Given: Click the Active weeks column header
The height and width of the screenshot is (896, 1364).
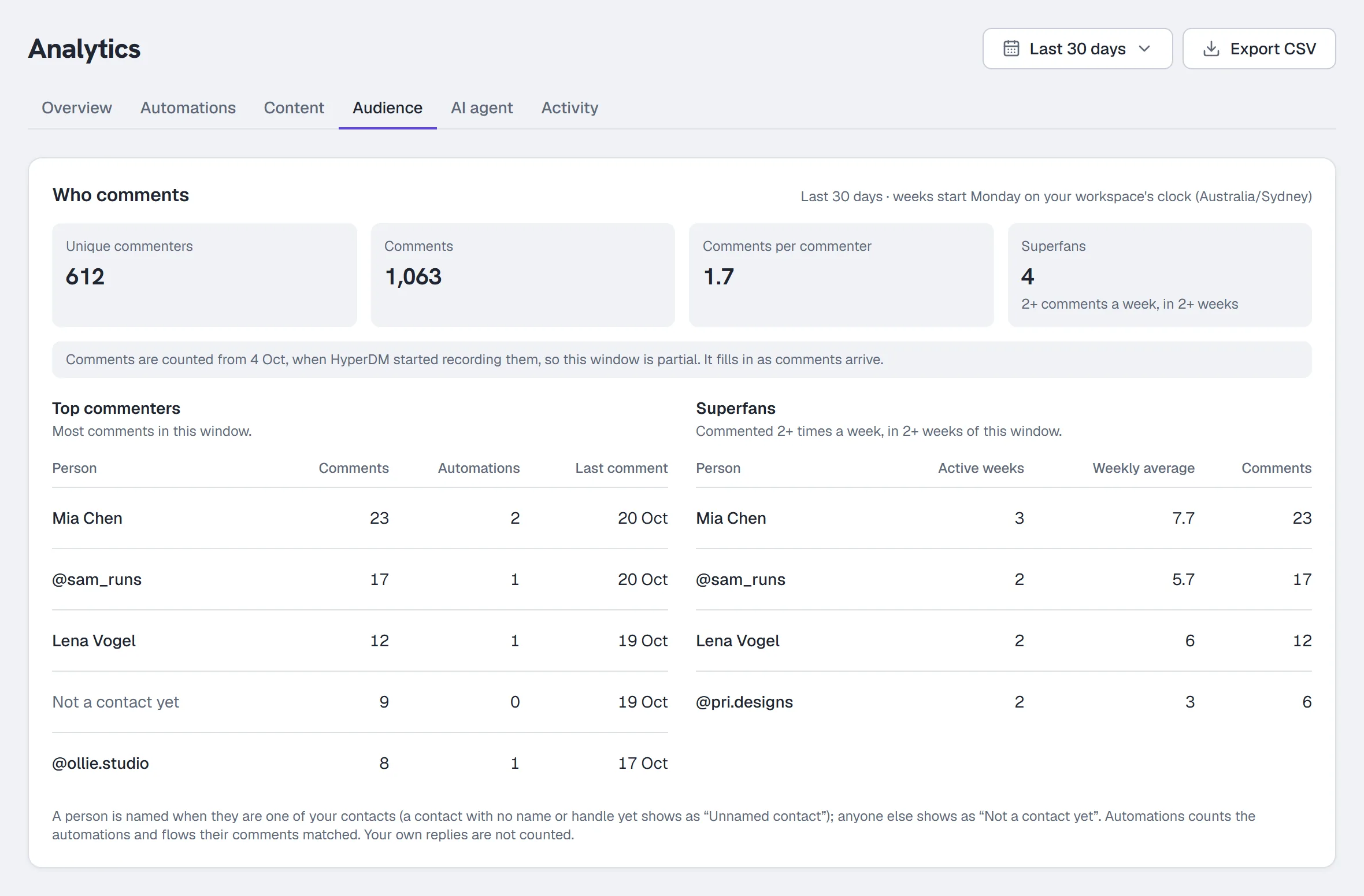Looking at the screenshot, I should click(981, 468).
